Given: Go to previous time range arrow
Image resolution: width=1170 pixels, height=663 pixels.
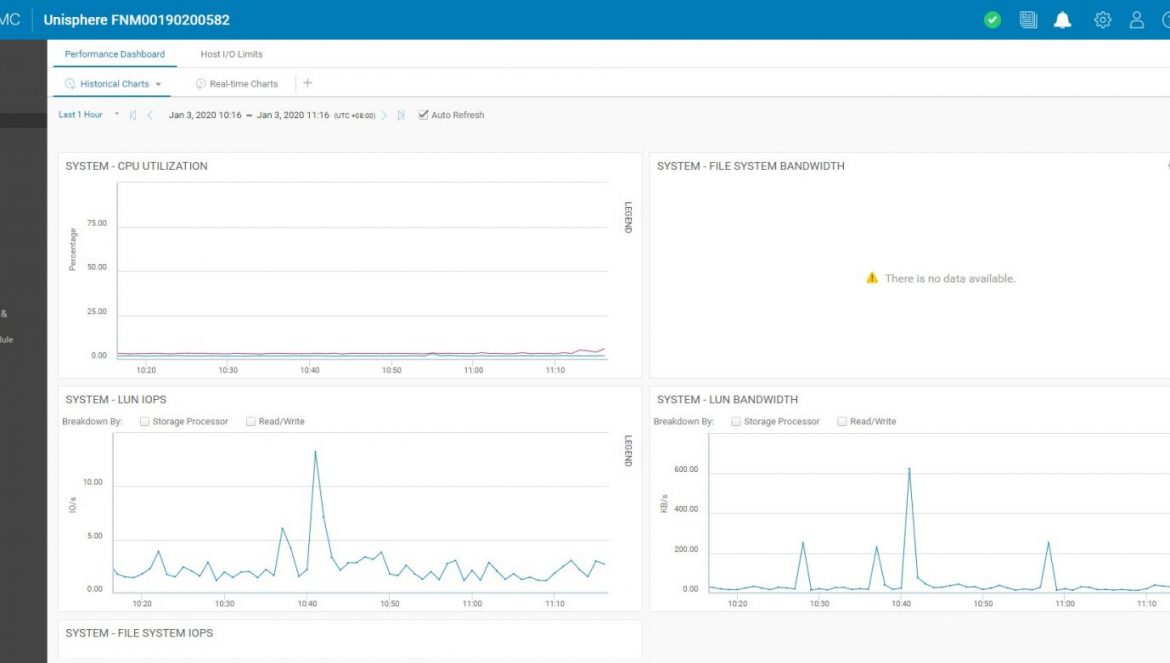Looking at the screenshot, I should pyautogui.click(x=150, y=115).
